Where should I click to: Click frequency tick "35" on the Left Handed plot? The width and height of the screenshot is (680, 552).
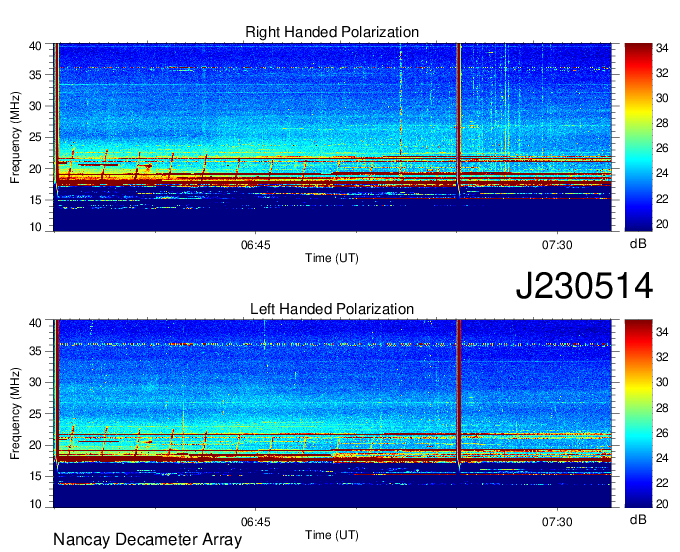[x=36, y=351]
